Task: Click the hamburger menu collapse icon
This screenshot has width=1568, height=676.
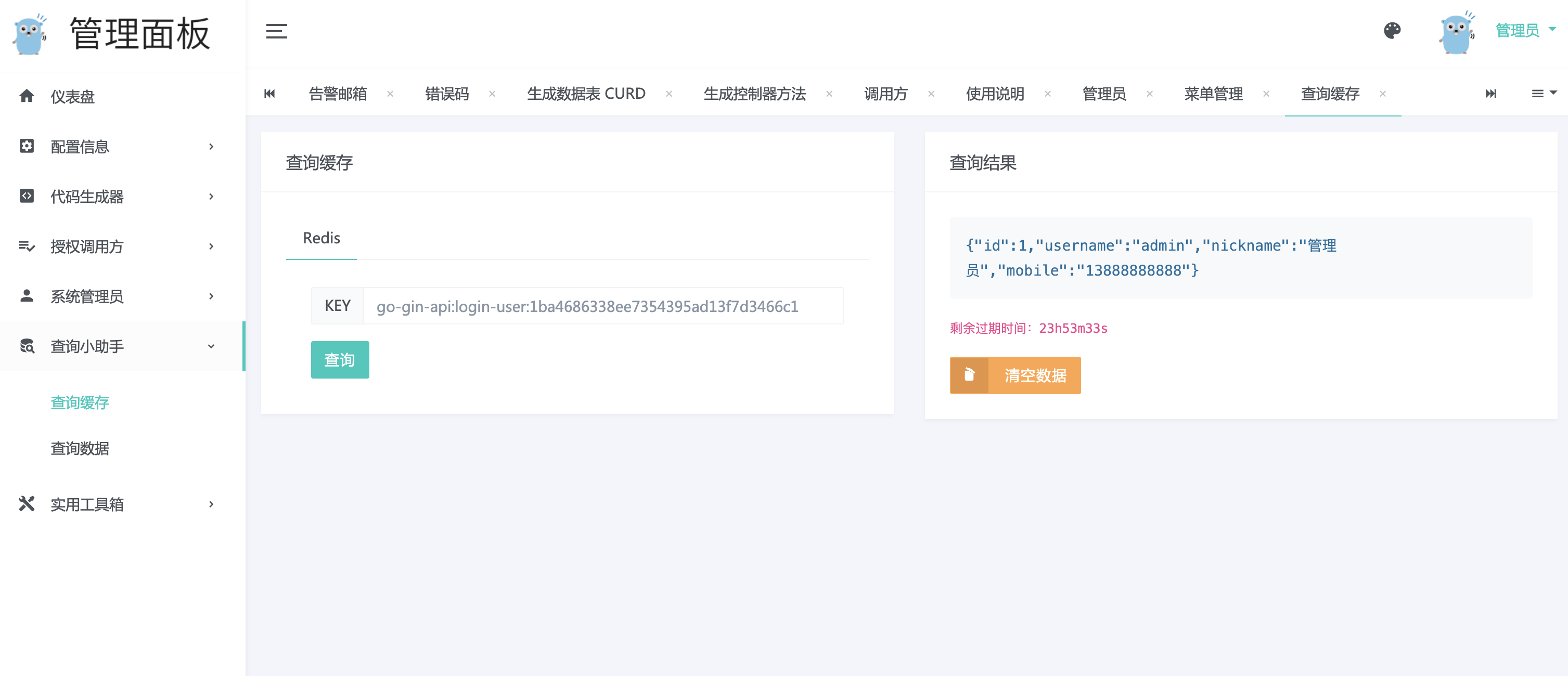Action: click(x=276, y=31)
